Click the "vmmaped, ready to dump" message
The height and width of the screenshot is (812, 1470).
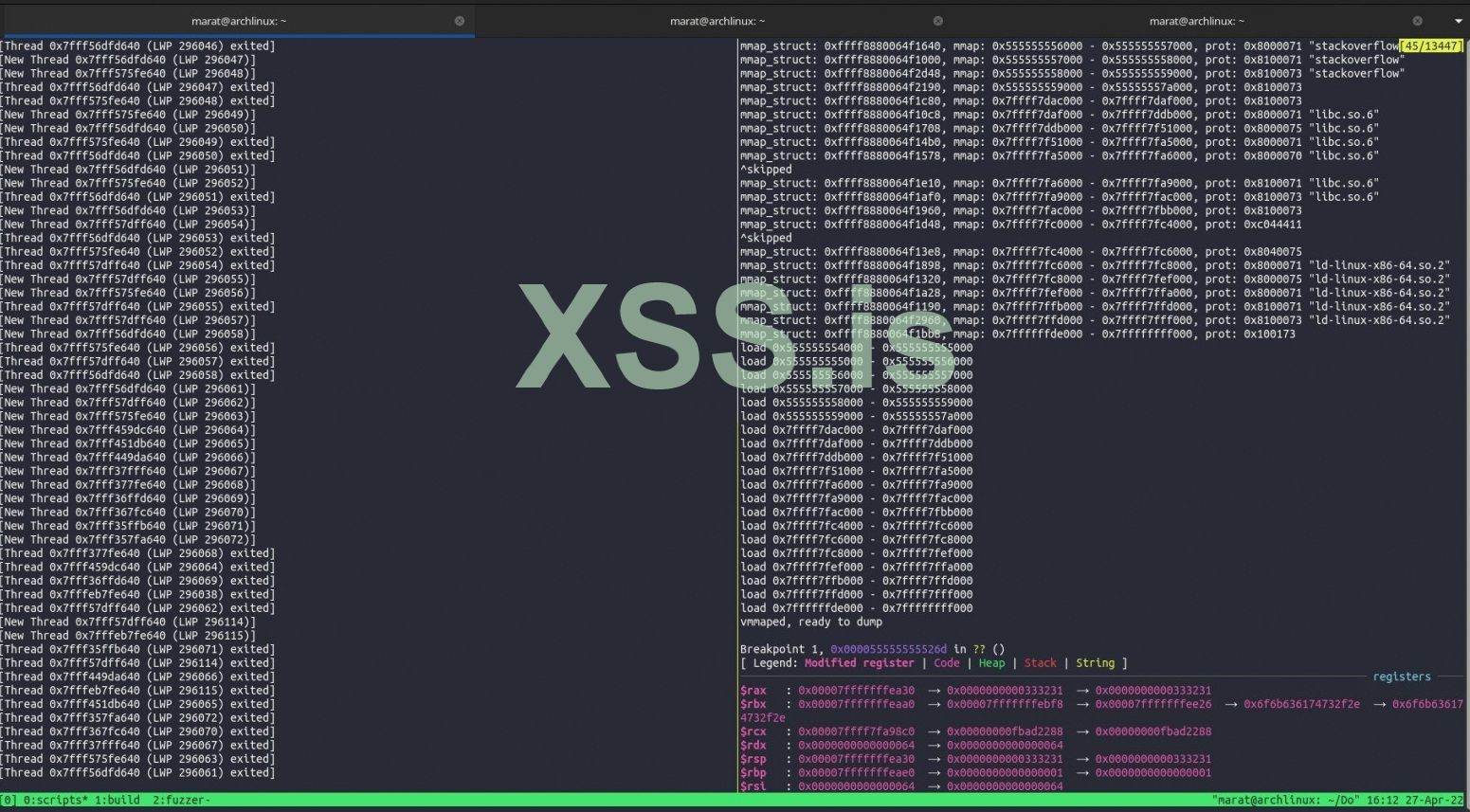(811, 622)
